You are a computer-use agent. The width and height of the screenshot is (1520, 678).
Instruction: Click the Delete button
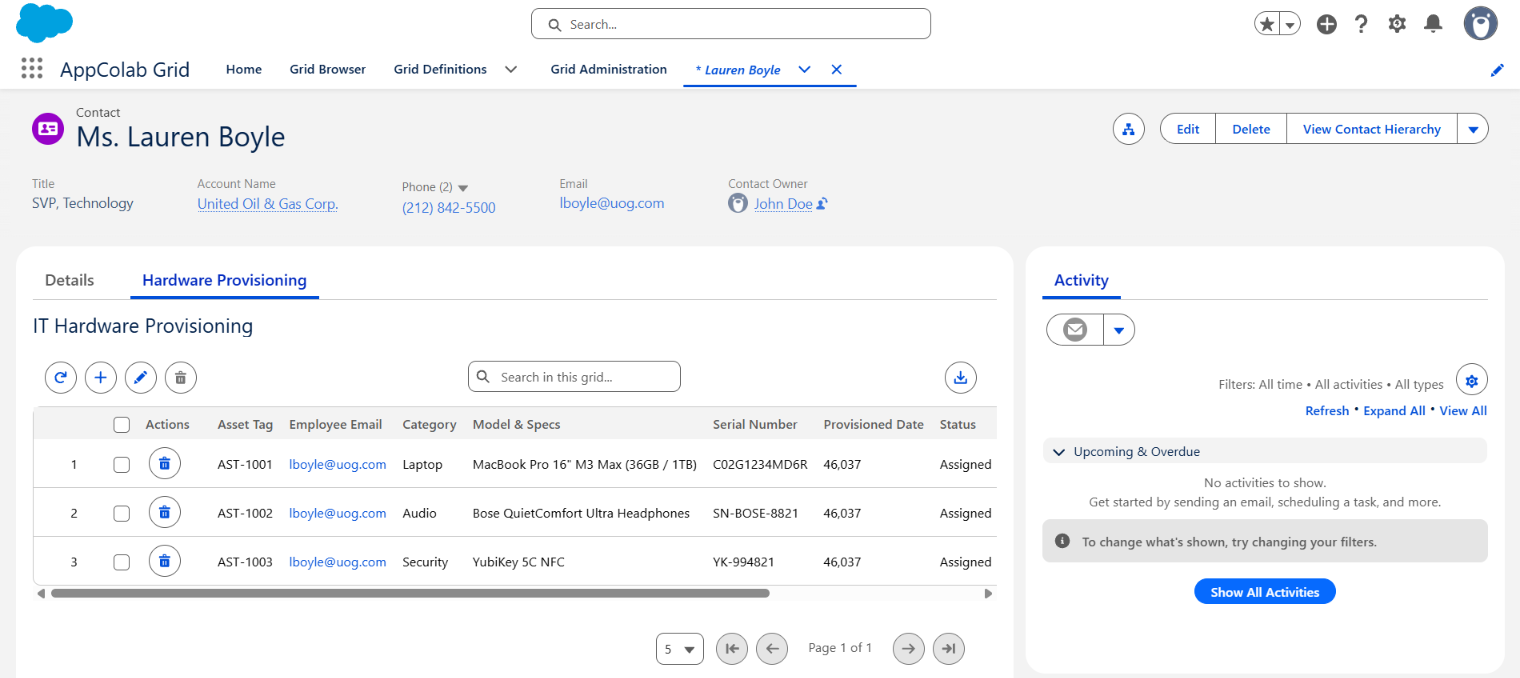click(x=1251, y=129)
